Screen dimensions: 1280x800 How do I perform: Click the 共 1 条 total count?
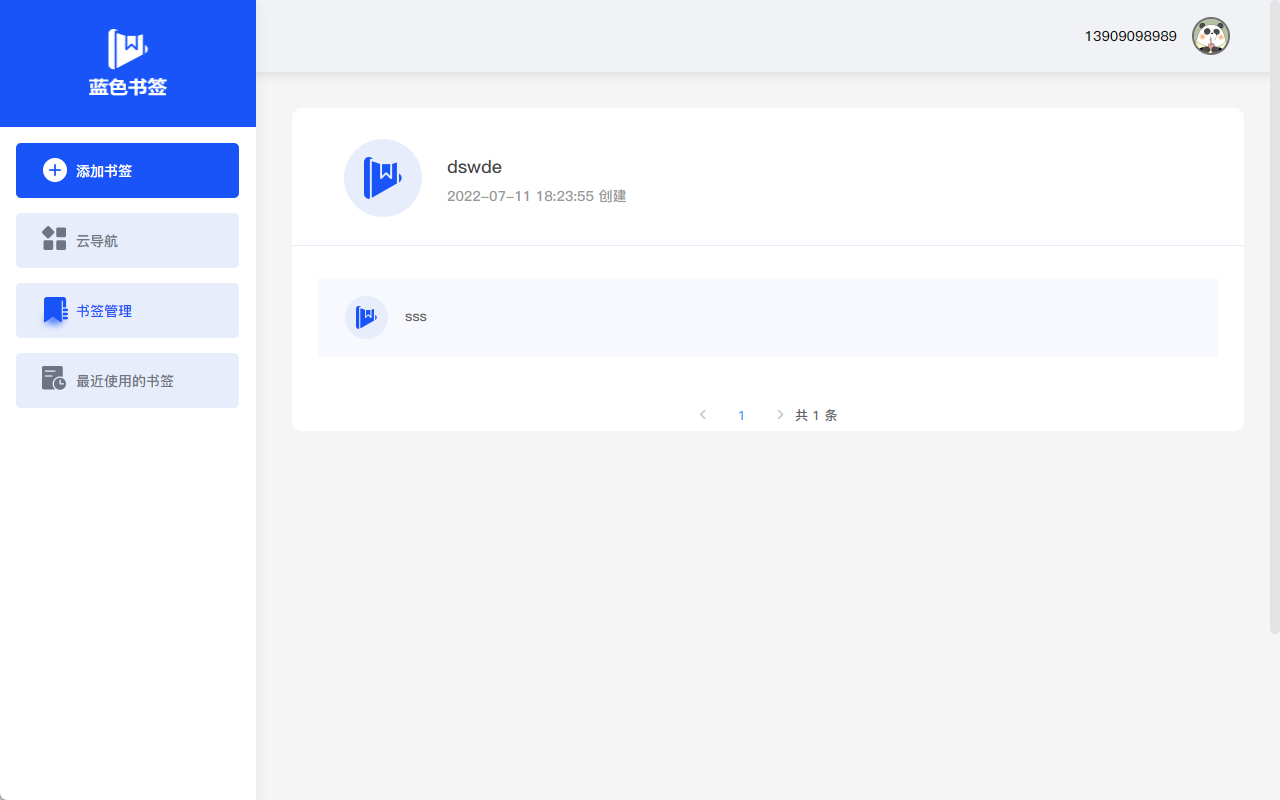point(816,415)
